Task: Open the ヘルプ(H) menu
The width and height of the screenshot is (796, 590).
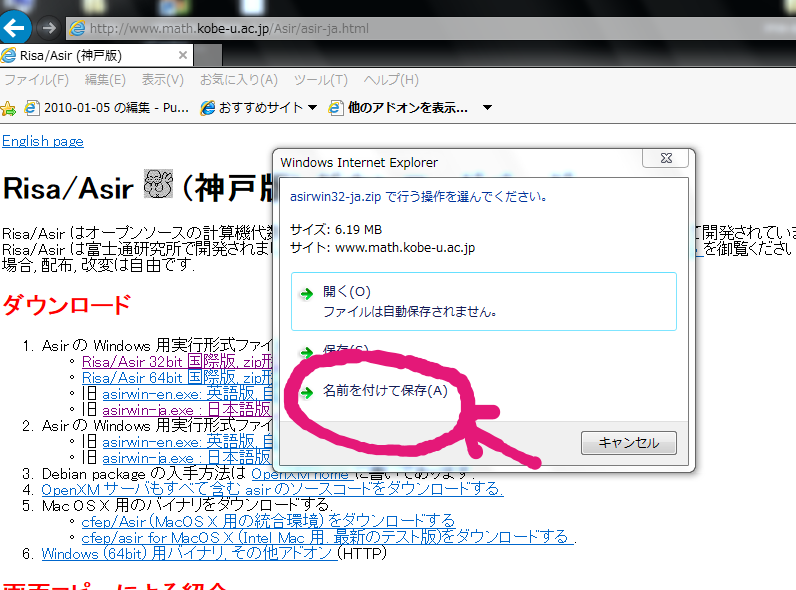Action: [391, 80]
